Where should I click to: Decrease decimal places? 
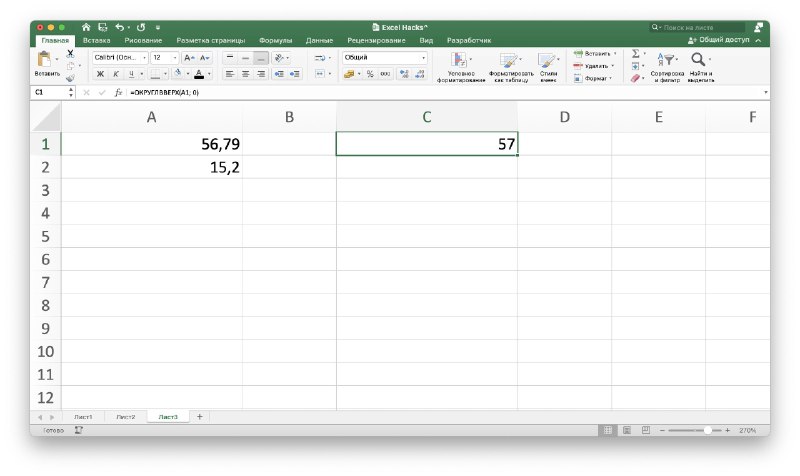tap(420, 74)
